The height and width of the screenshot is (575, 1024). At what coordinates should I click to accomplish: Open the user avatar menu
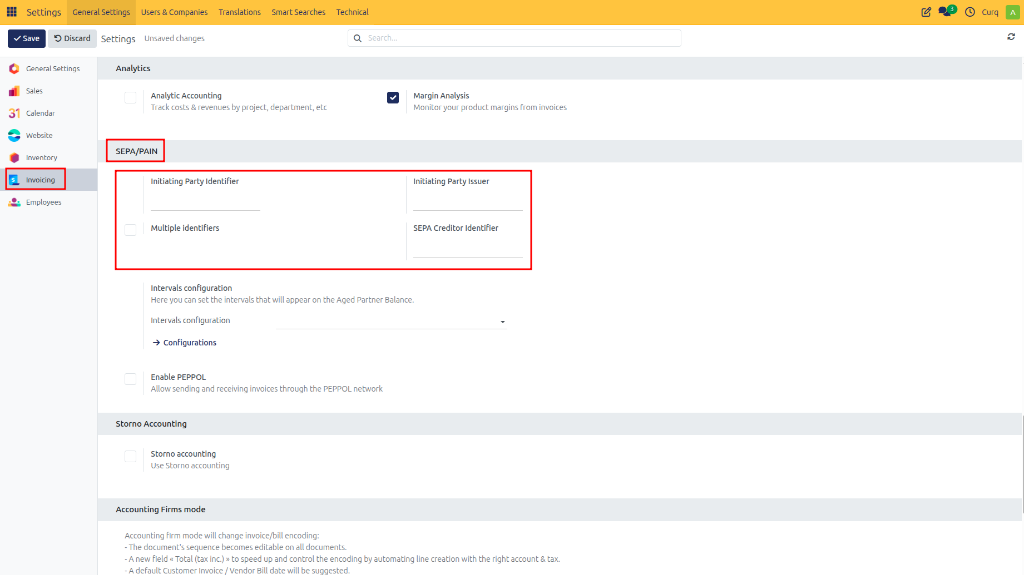(1013, 12)
